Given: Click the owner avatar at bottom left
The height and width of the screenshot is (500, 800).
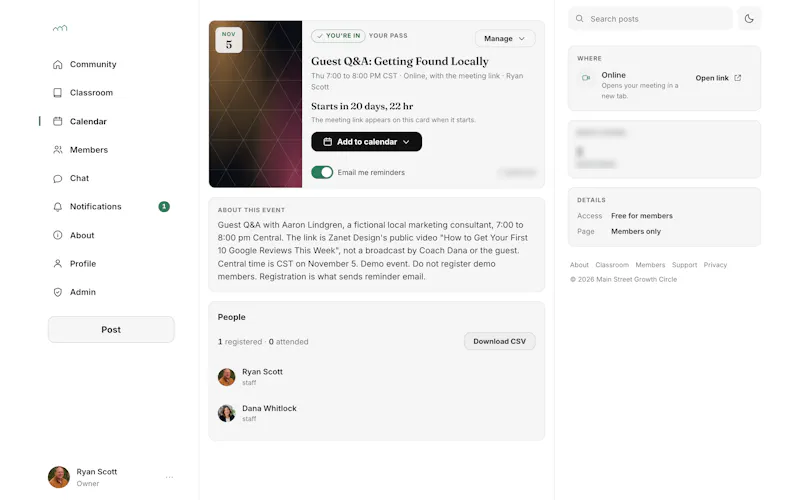Looking at the screenshot, I should (x=59, y=477).
